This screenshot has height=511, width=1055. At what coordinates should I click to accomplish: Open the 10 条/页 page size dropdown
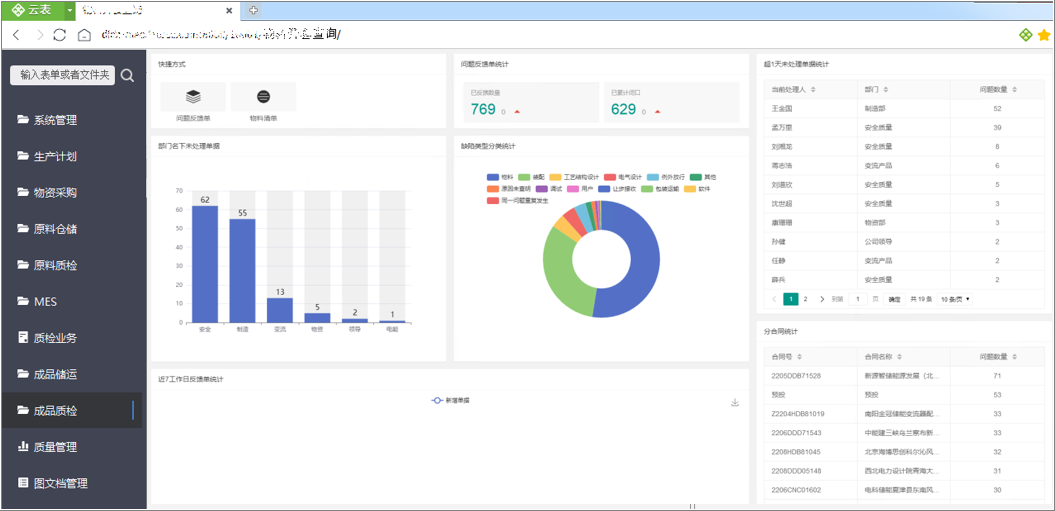pos(955,299)
